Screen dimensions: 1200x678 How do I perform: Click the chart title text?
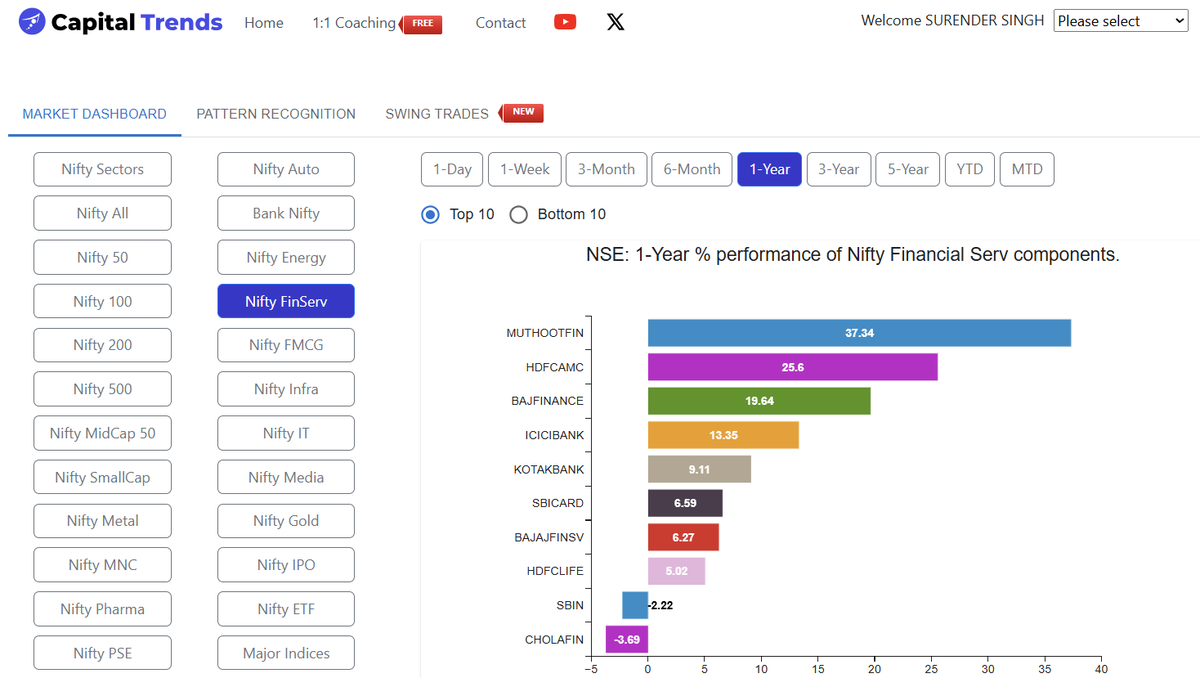tap(853, 255)
